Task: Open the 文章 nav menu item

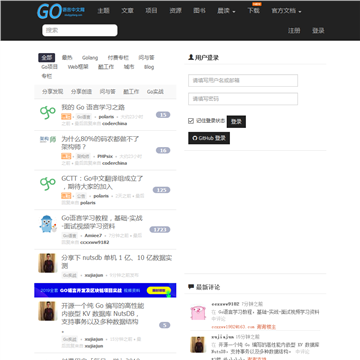Action: pyautogui.click(x=127, y=11)
